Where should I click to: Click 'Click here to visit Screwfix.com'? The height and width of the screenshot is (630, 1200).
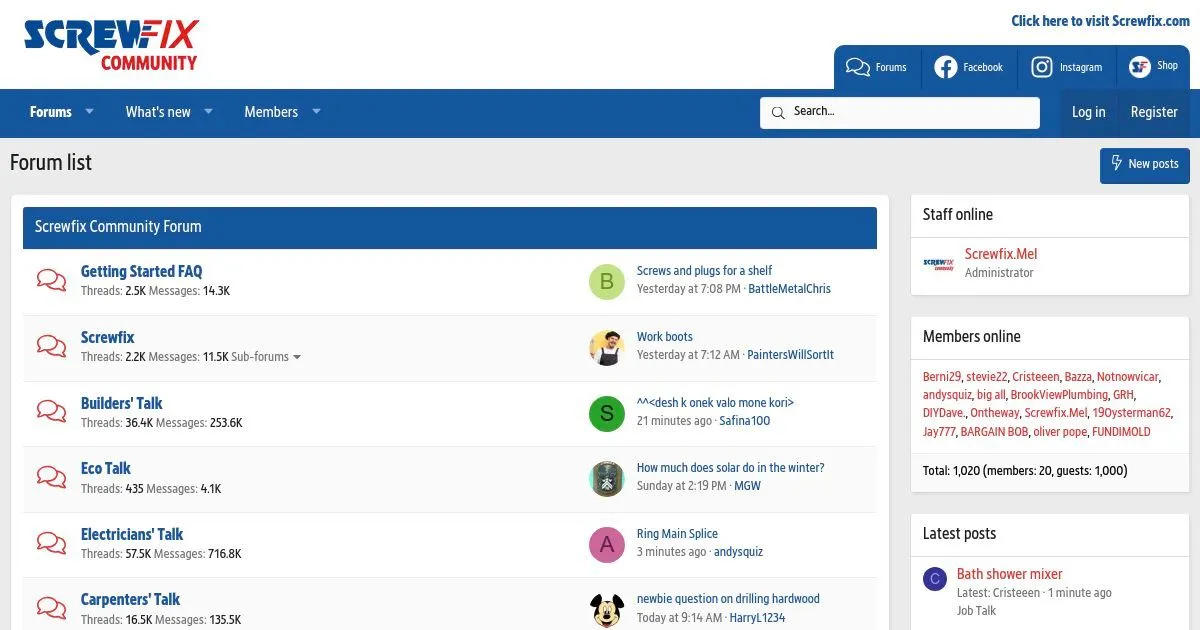point(1100,21)
